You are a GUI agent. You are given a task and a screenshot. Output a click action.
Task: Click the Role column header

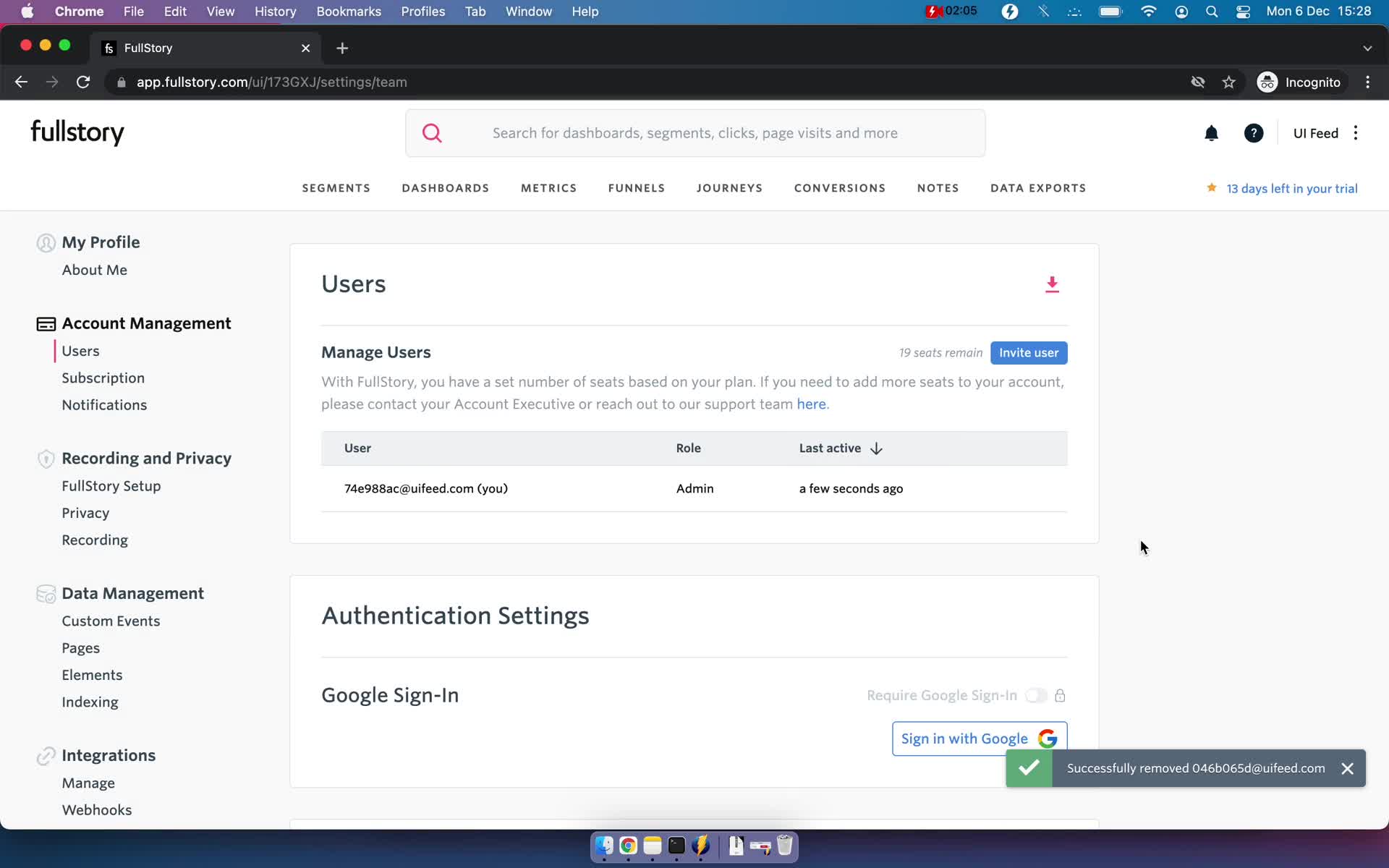point(689,448)
